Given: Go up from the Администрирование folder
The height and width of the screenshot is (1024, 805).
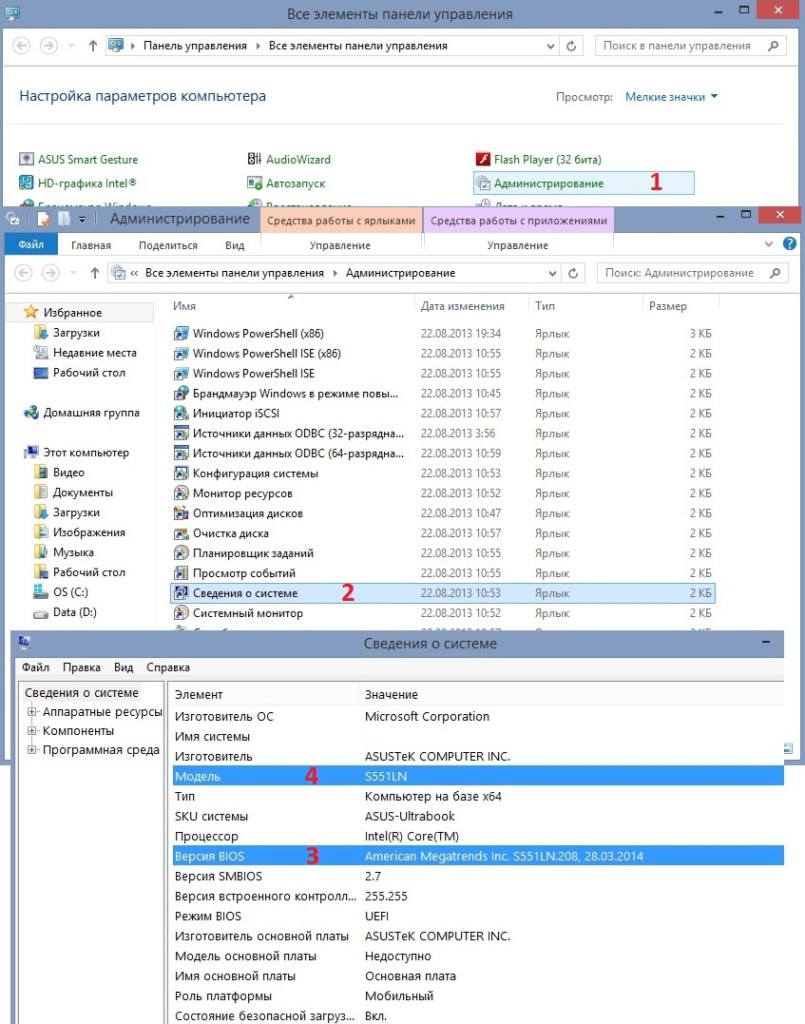Looking at the screenshot, I should pos(95,273).
